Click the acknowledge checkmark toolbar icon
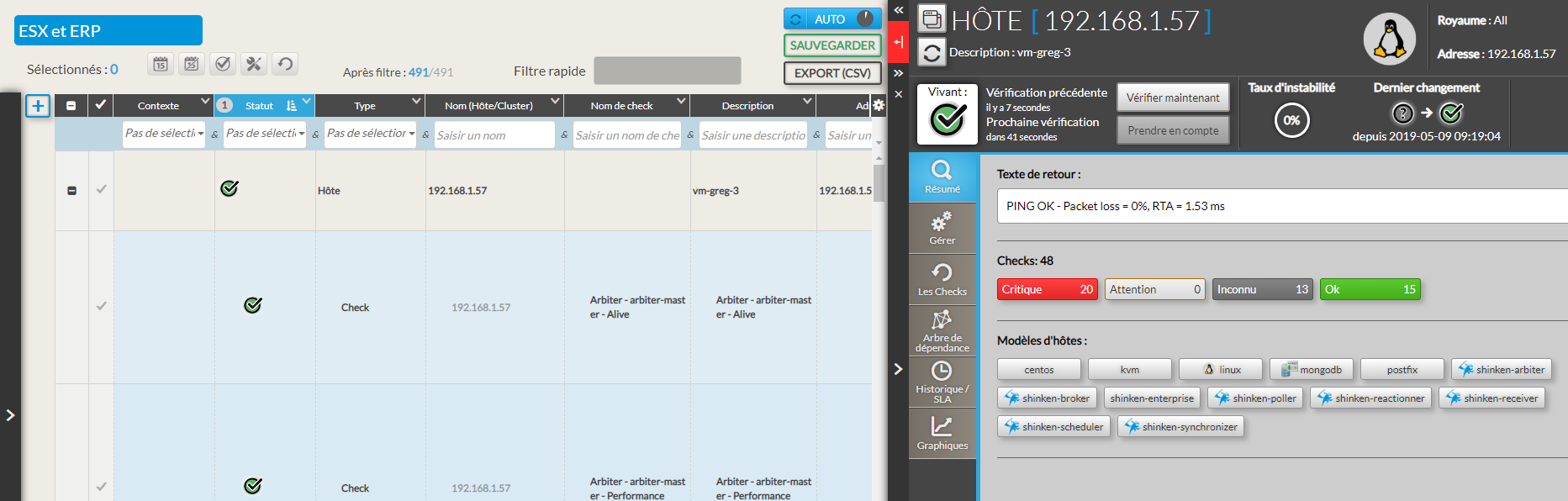The width and height of the screenshot is (1568, 501). click(223, 64)
